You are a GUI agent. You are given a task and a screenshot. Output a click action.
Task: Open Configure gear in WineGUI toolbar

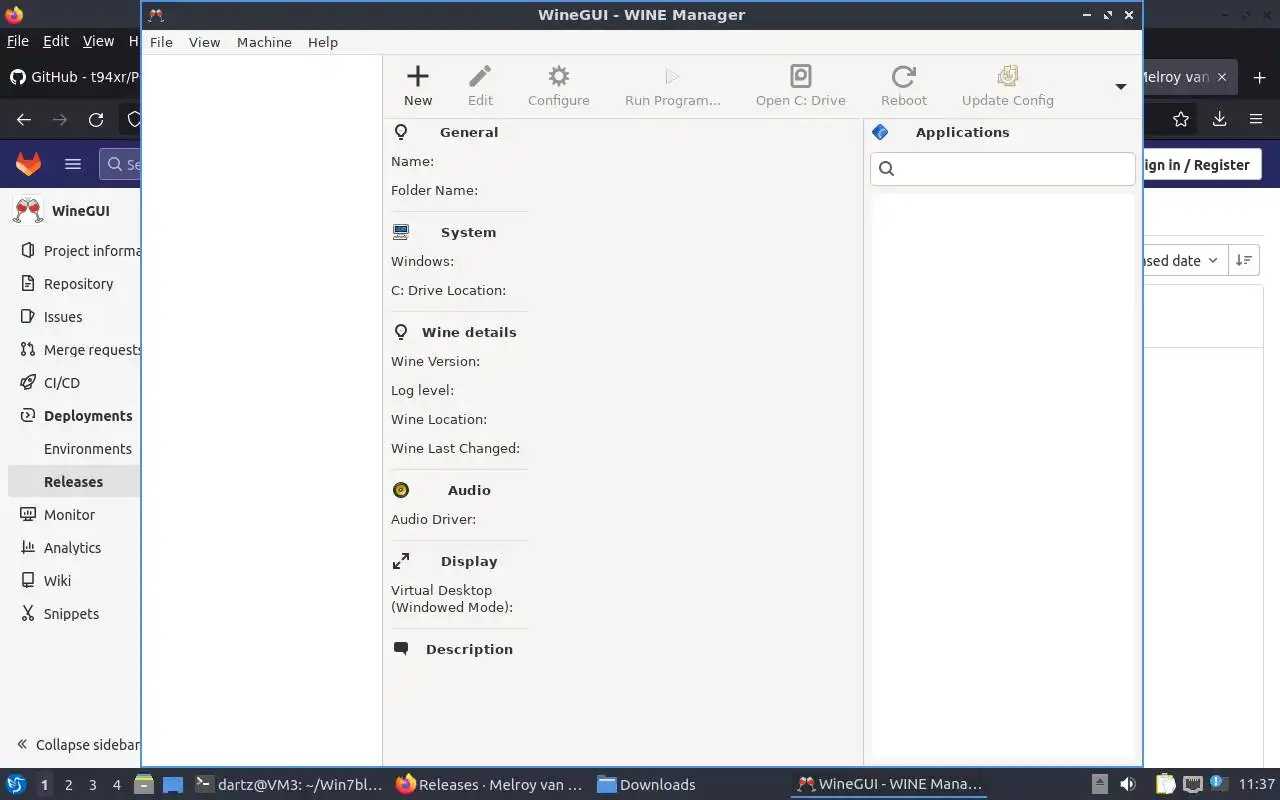tap(559, 76)
